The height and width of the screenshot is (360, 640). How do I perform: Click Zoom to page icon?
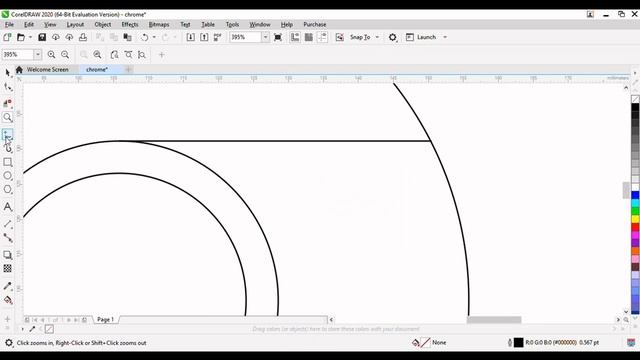pos(114,54)
